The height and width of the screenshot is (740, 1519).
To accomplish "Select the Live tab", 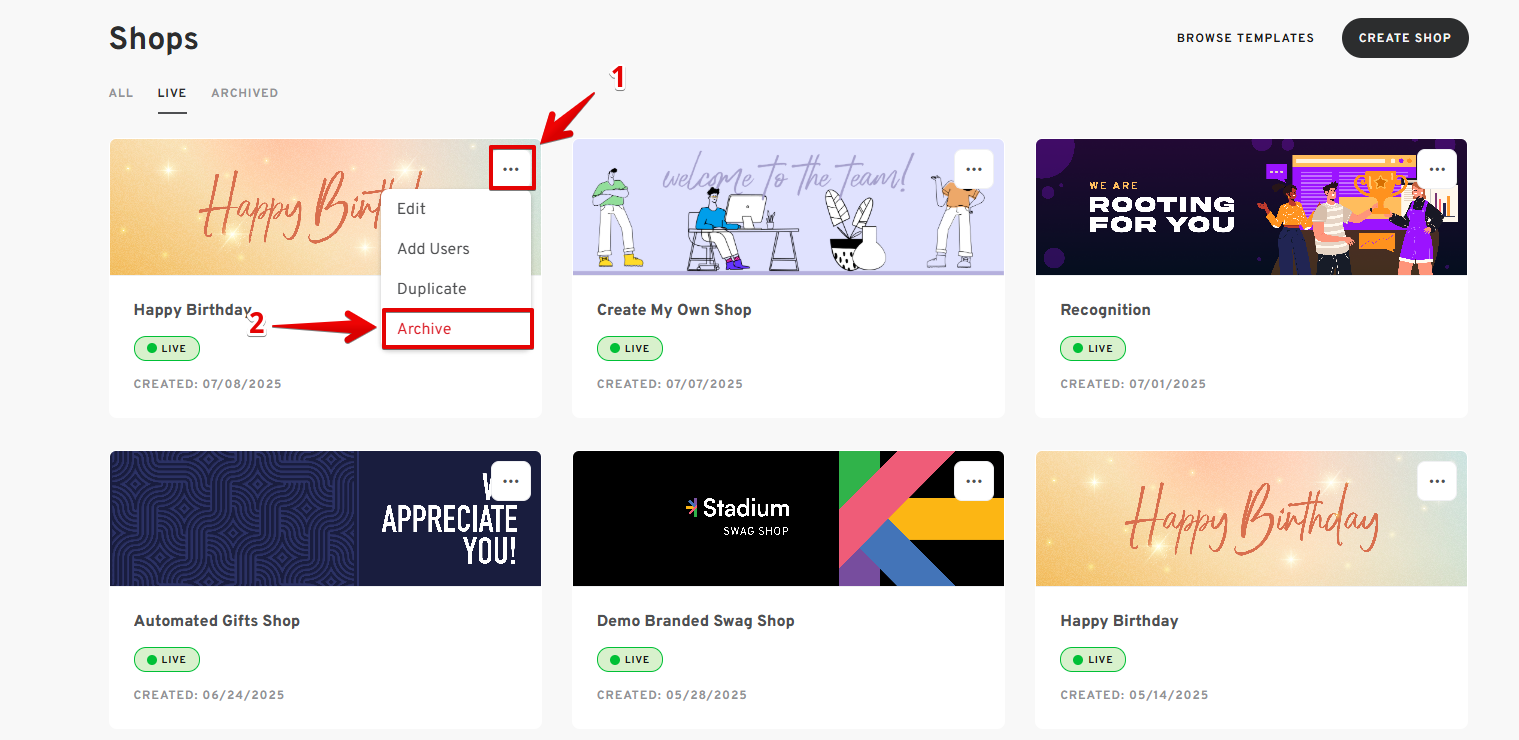I will click(x=172, y=93).
